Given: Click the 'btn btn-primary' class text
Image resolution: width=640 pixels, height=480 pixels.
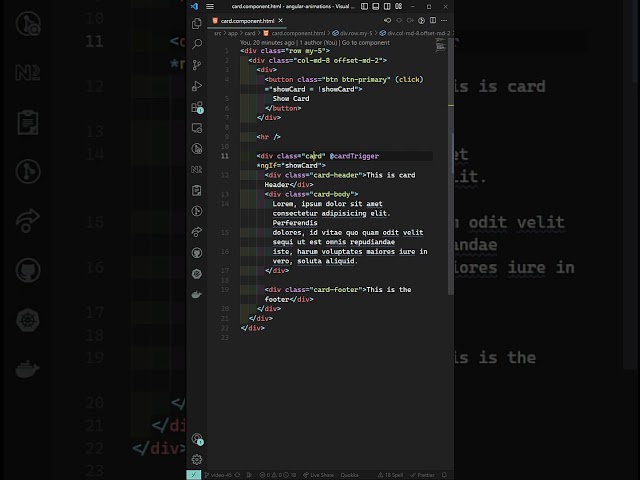Looking at the screenshot, I should (x=356, y=80).
